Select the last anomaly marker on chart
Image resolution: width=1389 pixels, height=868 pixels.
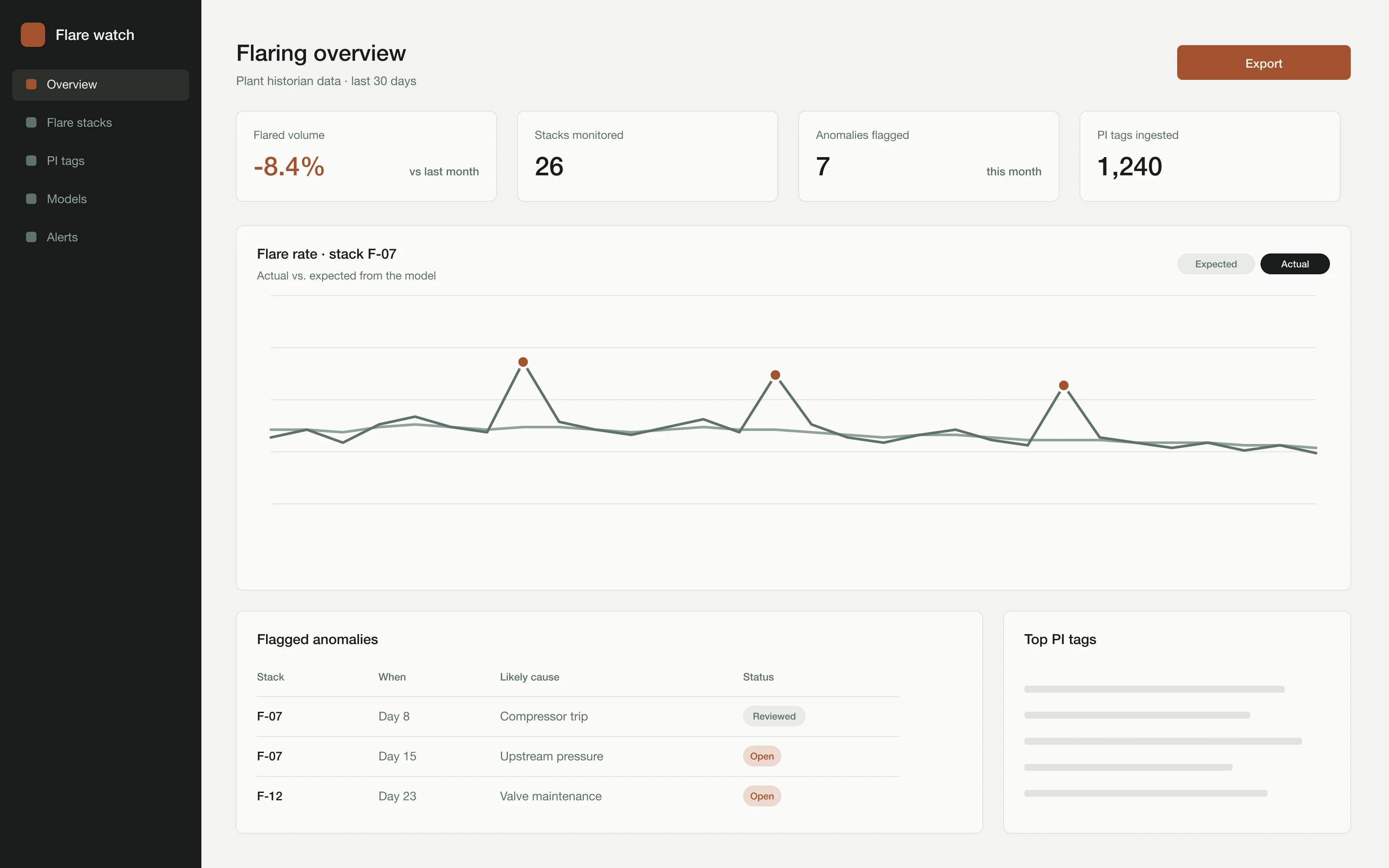1063,385
